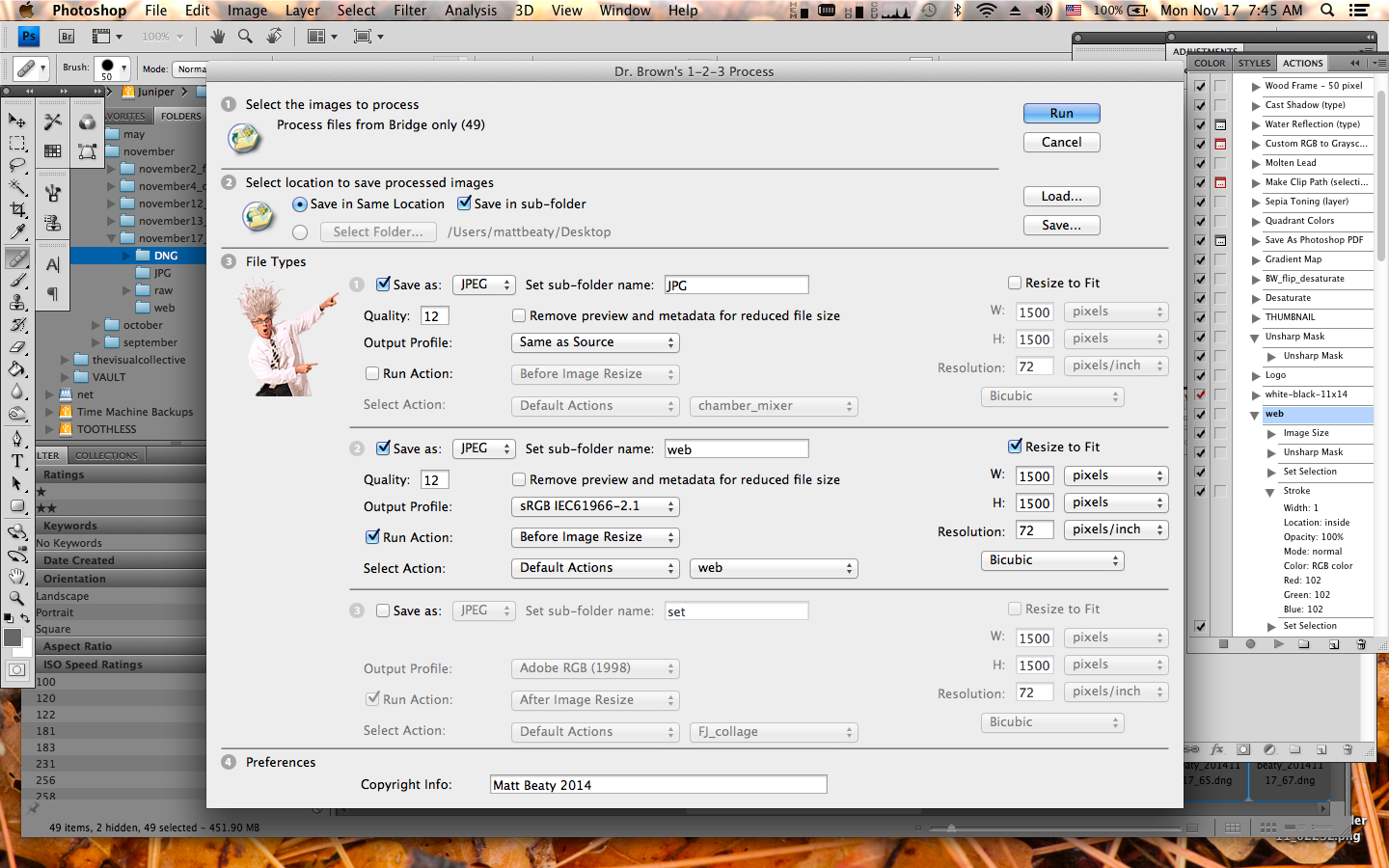This screenshot has height=868, width=1389.
Task: Switch to the STYLES tab
Action: [1254, 64]
